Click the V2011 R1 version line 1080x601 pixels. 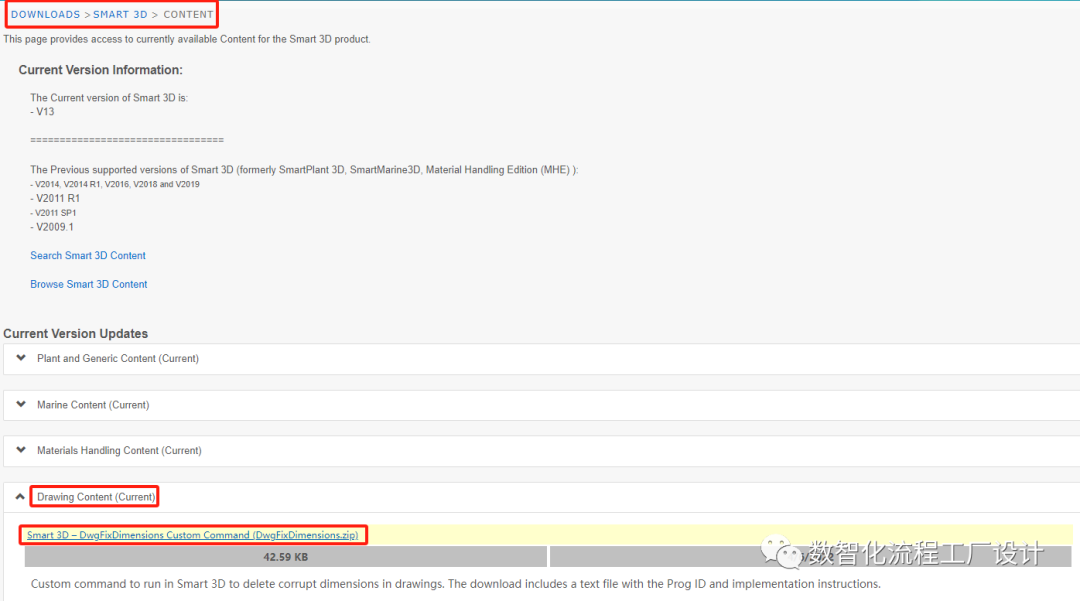(x=55, y=198)
